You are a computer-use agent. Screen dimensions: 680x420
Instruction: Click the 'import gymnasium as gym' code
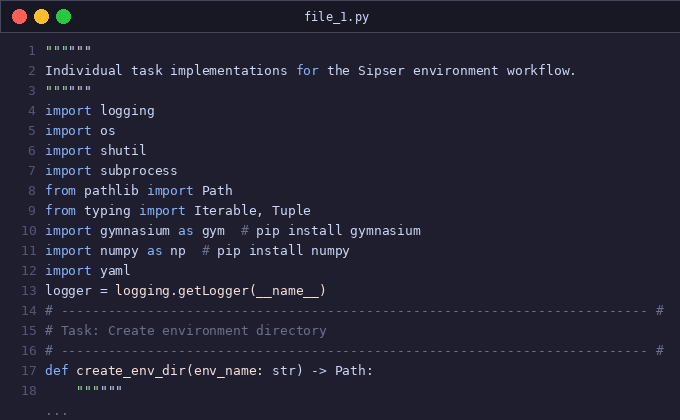point(135,230)
